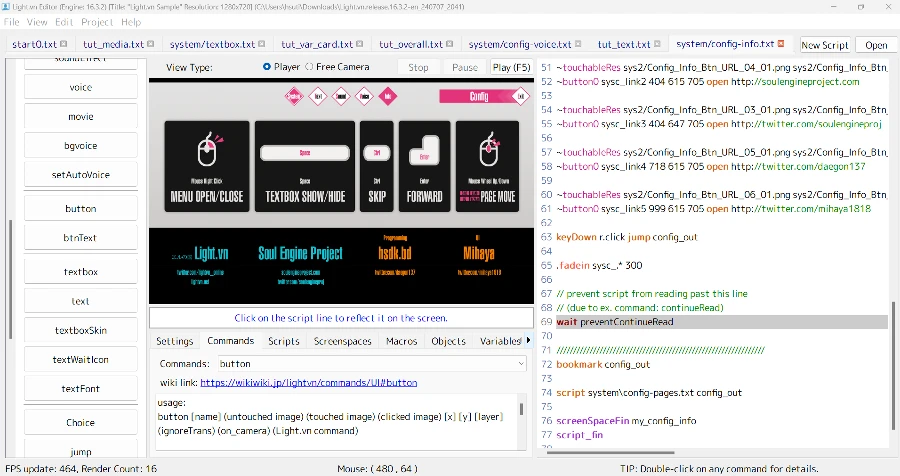Close the start0.txt tab with its X icon
900x476 pixels.
point(64,45)
